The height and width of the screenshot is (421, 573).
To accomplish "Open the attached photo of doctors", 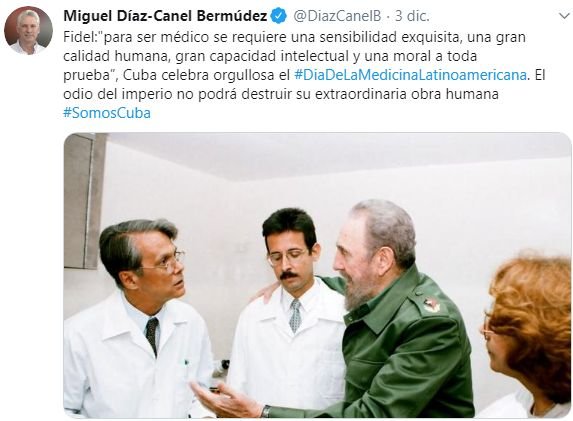I will click(317, 275).
